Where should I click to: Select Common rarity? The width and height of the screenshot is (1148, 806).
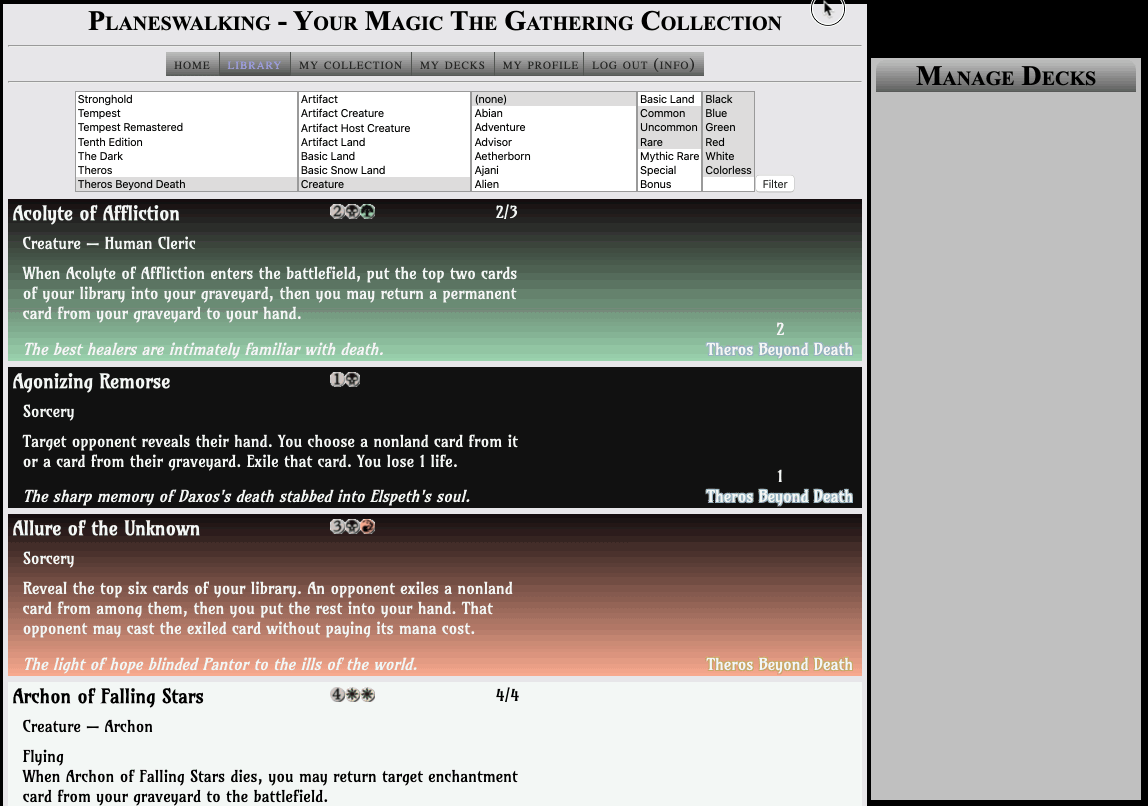point(669,113)
